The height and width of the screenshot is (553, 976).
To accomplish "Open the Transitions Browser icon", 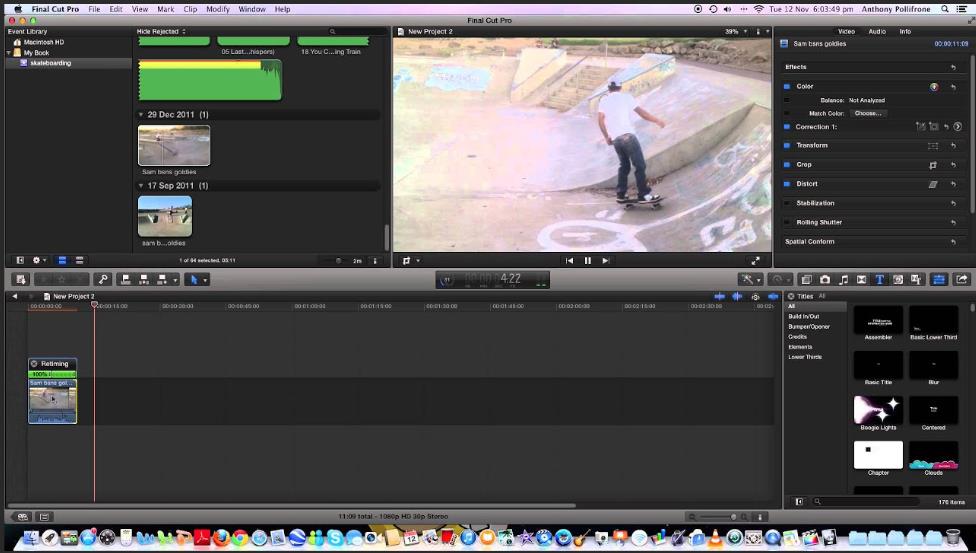I will 861,280.
